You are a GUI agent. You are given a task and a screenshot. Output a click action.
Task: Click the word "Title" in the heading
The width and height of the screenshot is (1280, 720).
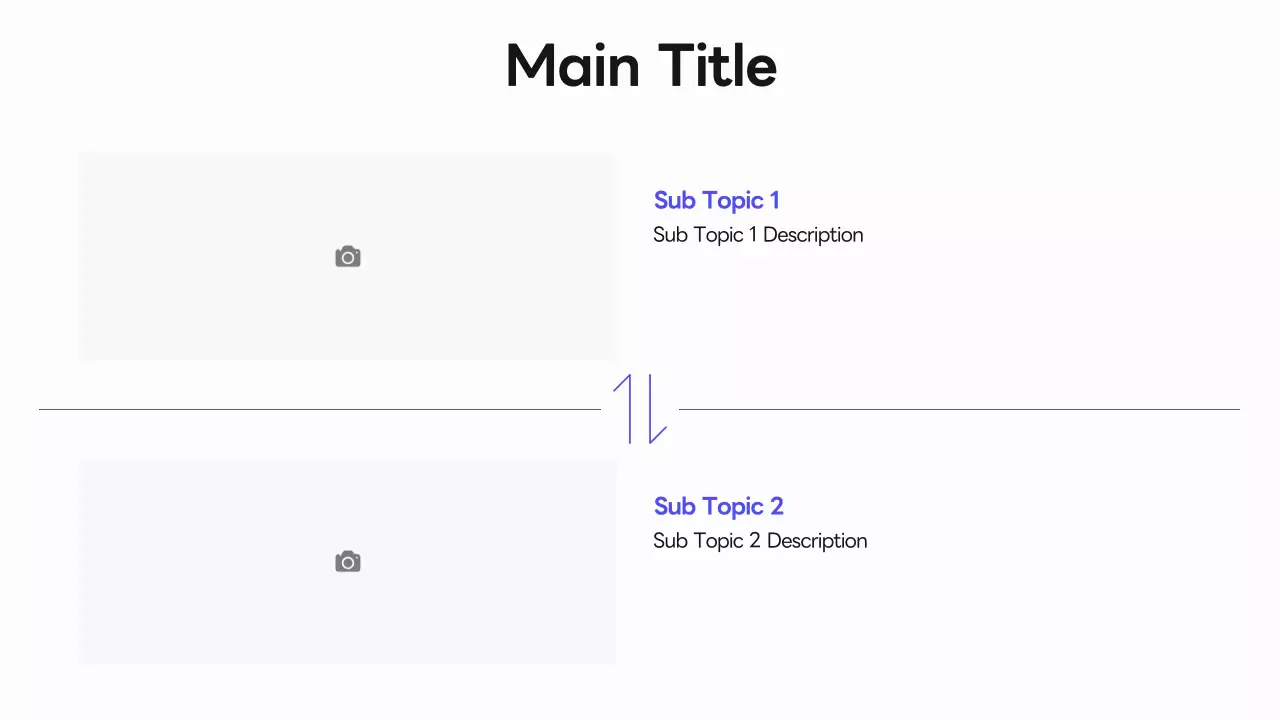(718, 66)
